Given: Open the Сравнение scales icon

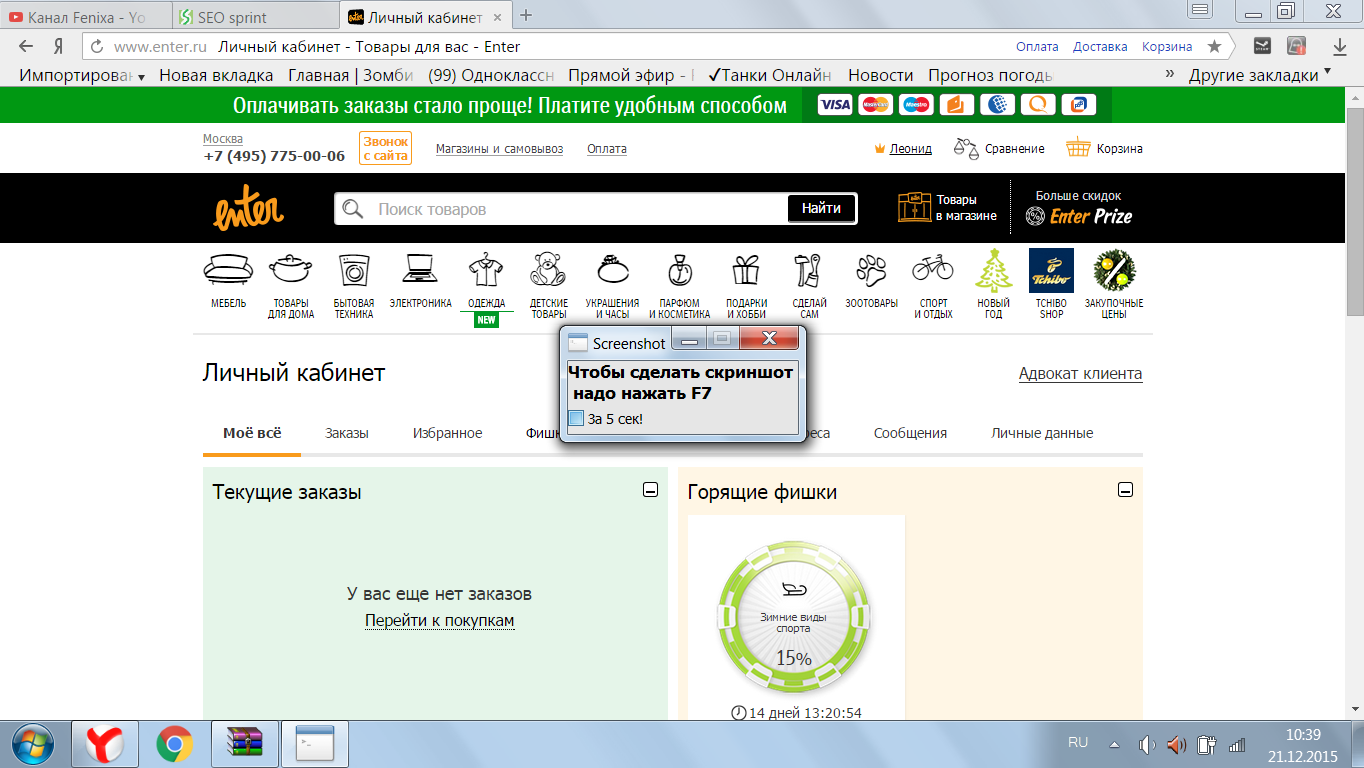Looking at the screenshot, I should click(965, 148).
